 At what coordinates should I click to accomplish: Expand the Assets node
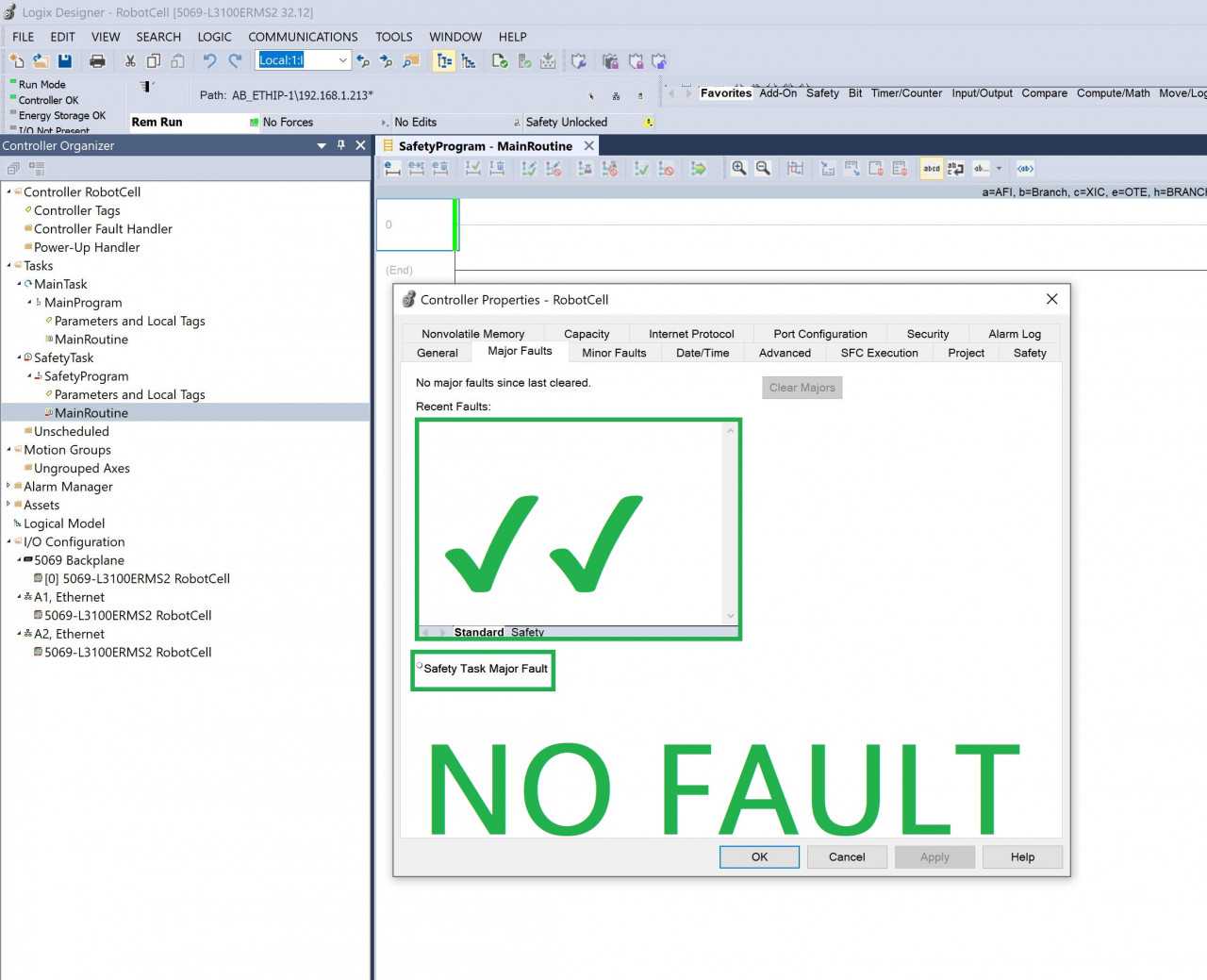tap(9, 505)
